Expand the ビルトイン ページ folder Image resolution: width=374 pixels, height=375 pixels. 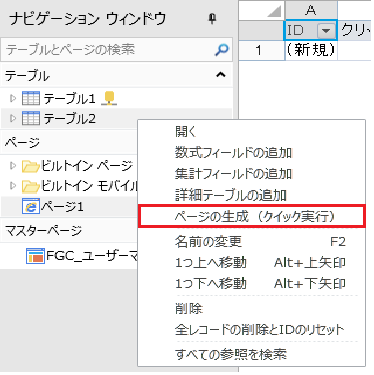pos(13,166)
